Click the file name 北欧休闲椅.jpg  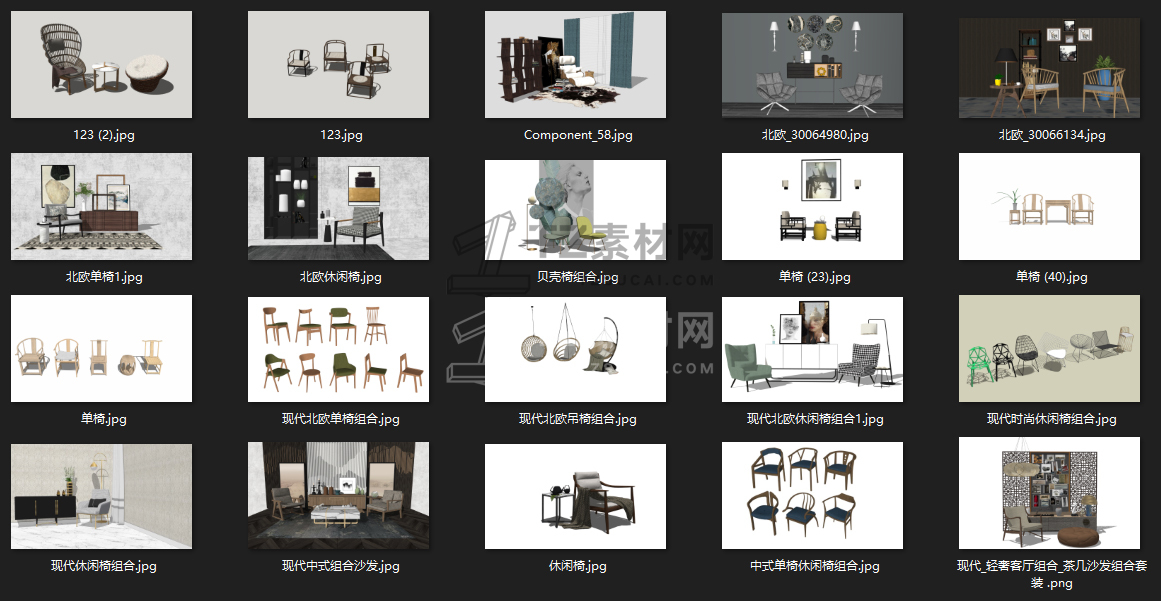(x=341, y=277)
